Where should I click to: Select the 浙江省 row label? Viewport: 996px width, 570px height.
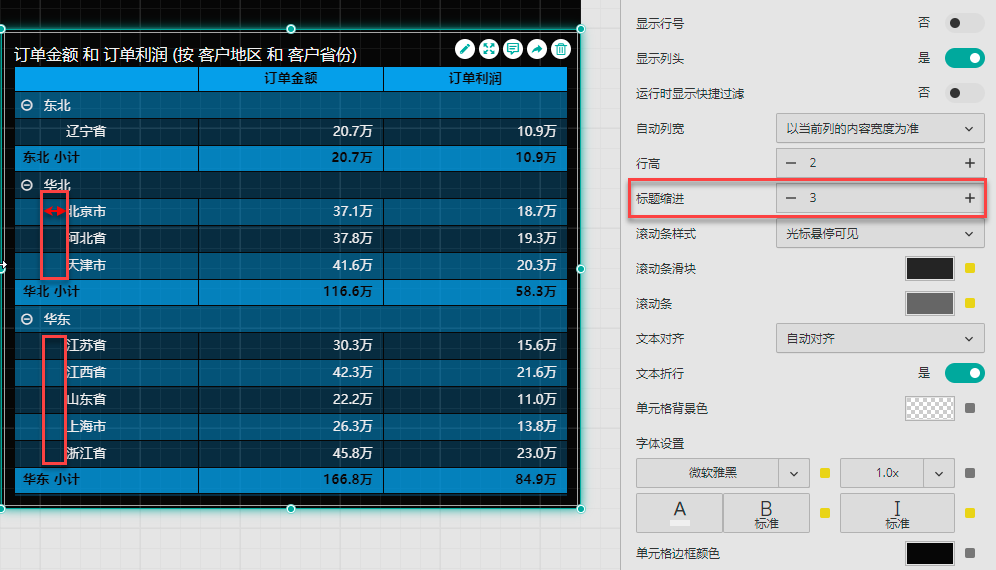(x=86, y=454)
